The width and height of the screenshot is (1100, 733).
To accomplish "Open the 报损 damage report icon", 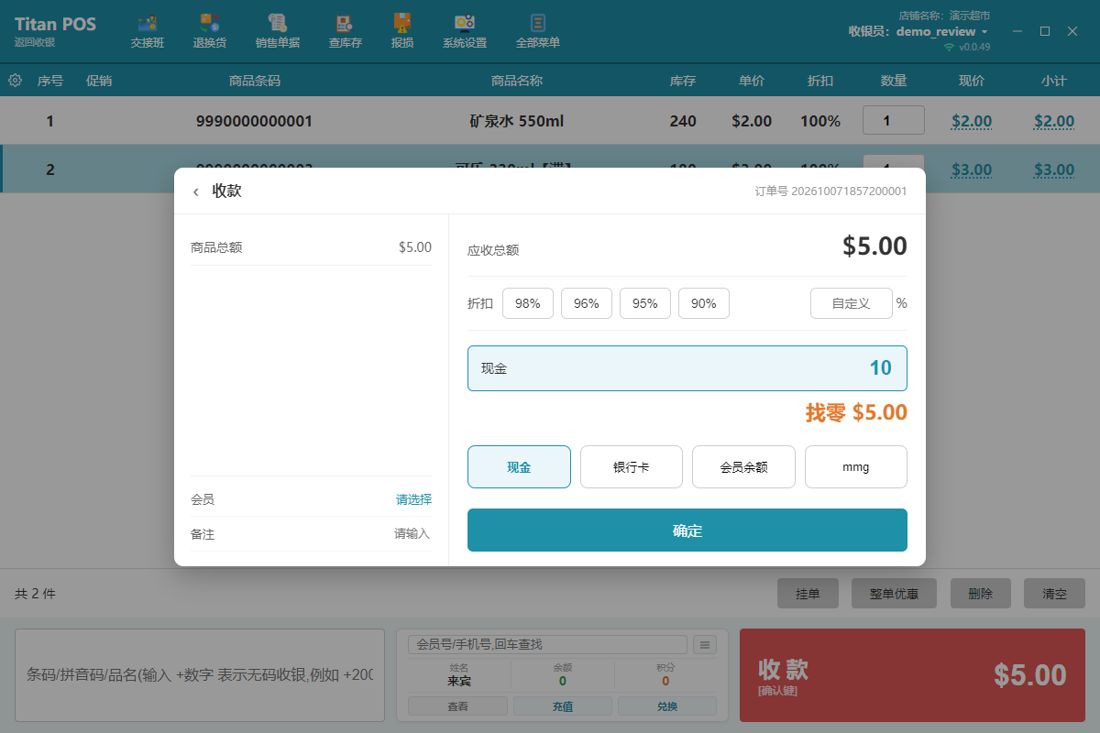I will 402,32.
